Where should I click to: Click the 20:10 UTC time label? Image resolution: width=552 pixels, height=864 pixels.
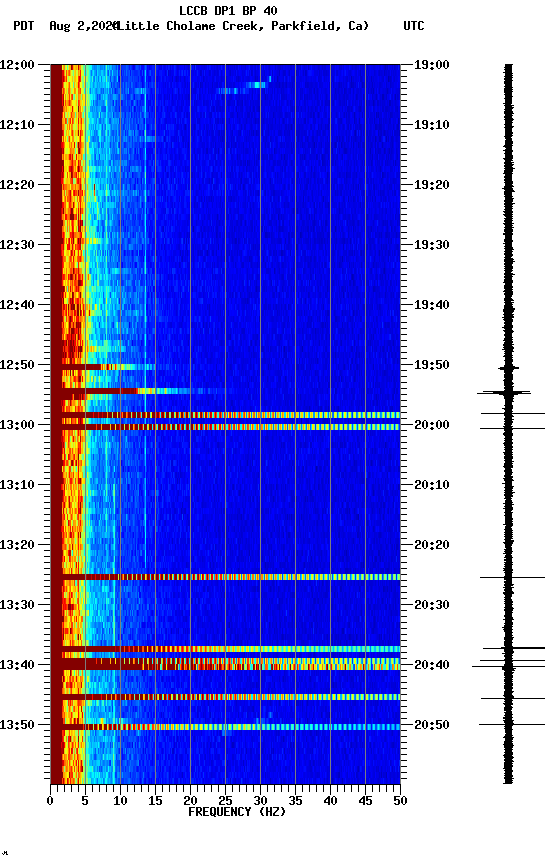click(432, 485)
